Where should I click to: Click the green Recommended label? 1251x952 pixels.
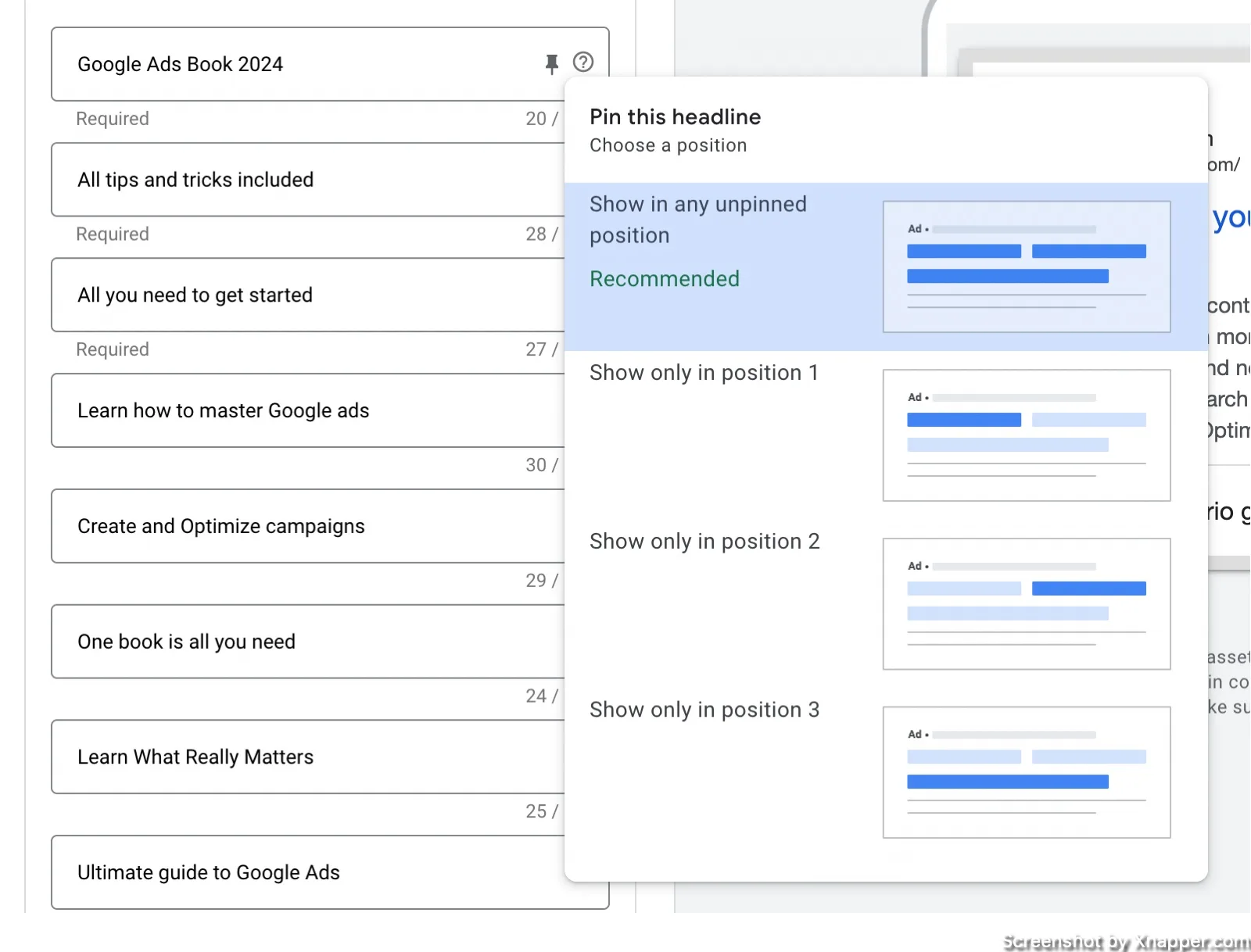coord(665,279)
